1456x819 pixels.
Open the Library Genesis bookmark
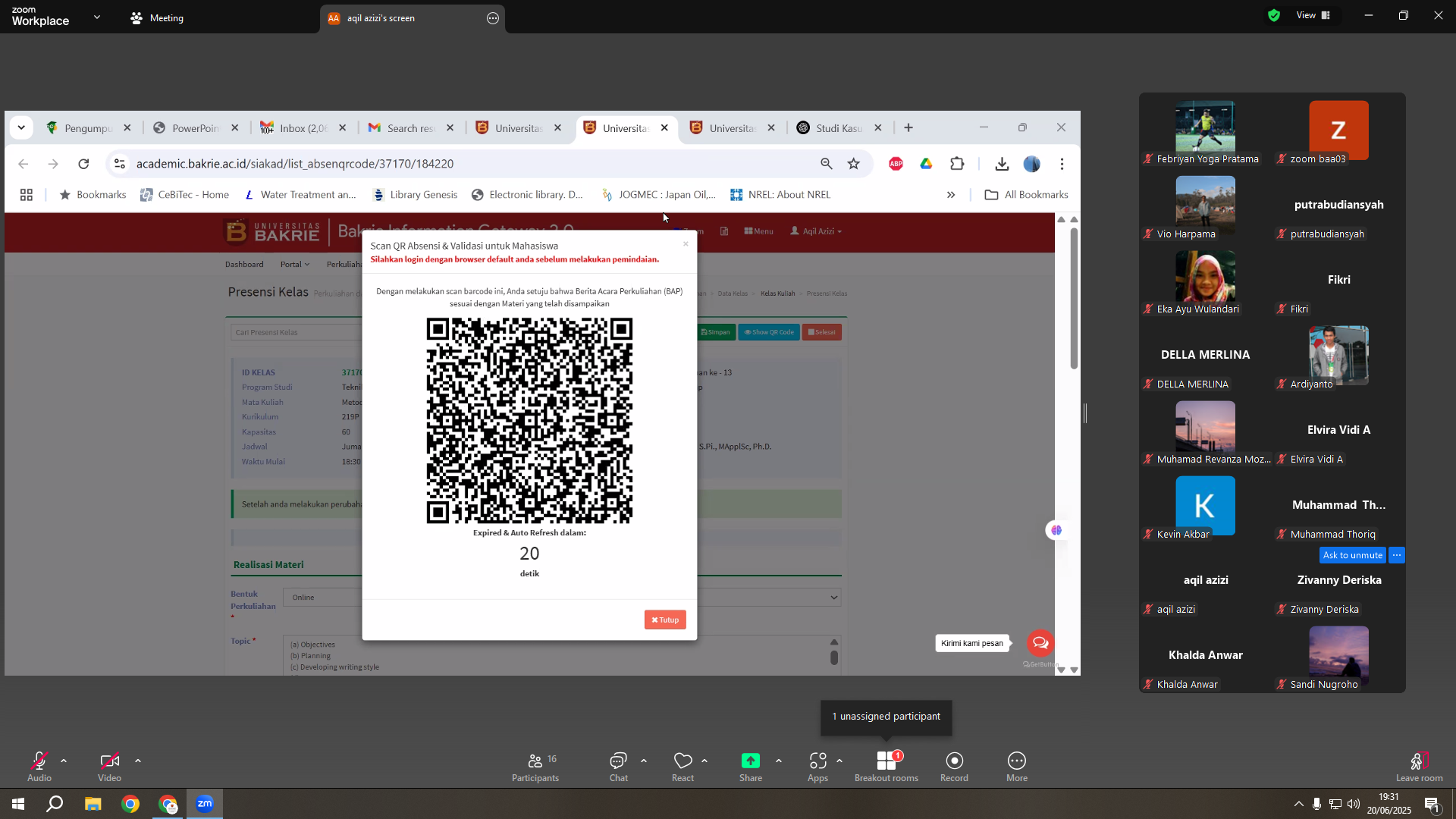click(416, 195)
